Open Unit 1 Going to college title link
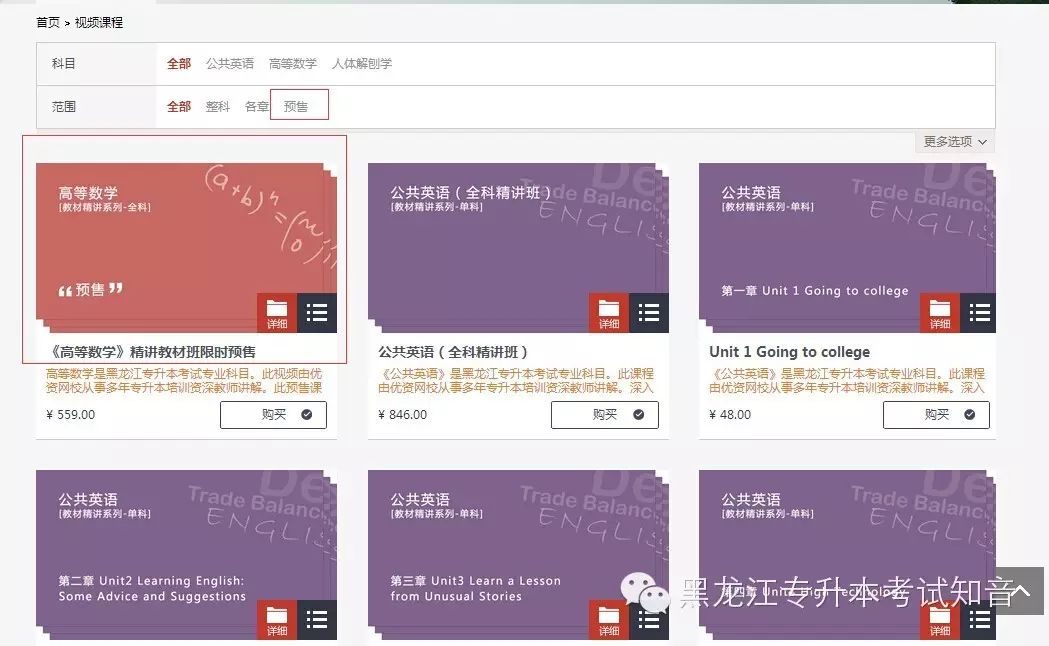Image resolution: width=1049 pixels, height=646 pixels. point(789,352)
